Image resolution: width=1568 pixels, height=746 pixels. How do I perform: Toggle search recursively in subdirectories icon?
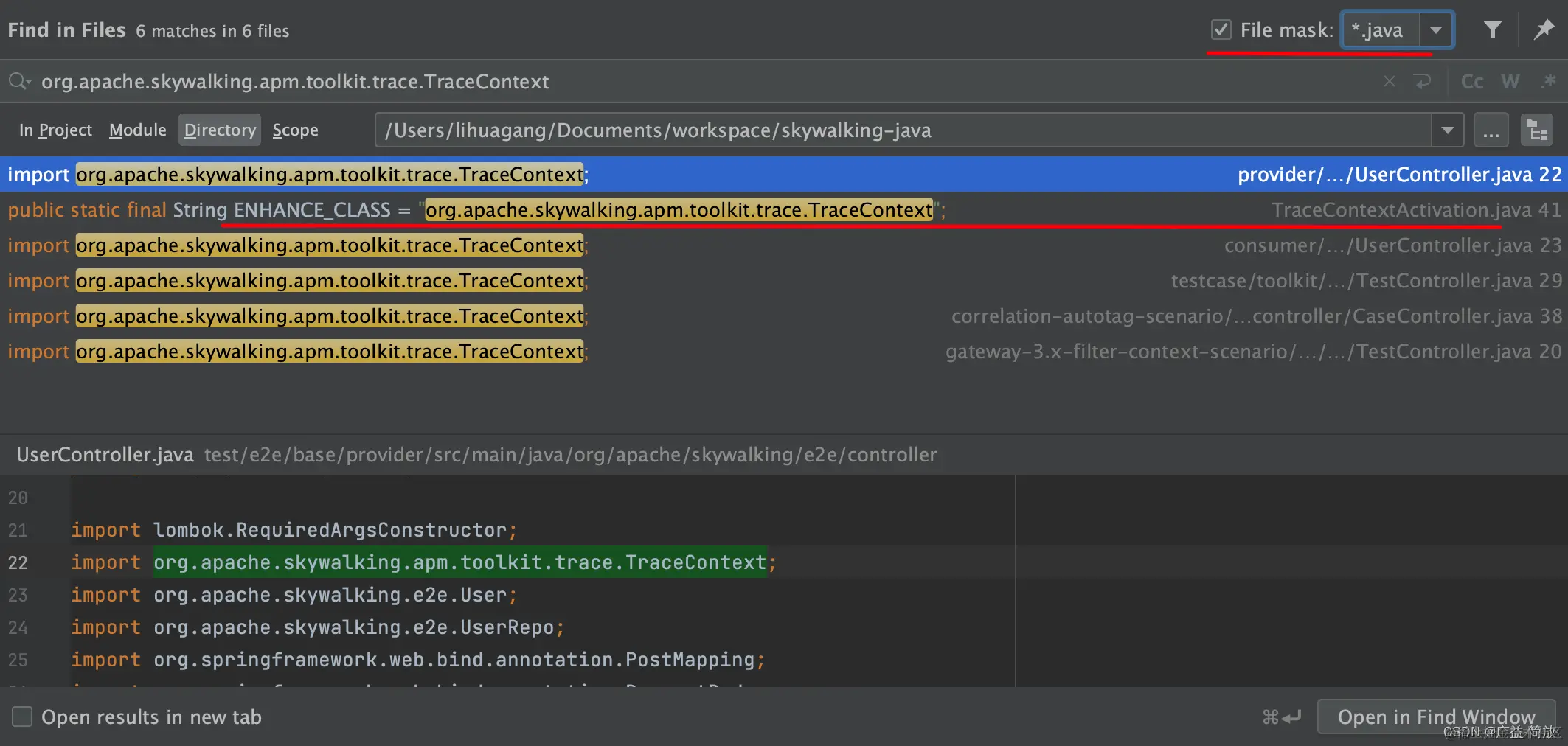[x=1537, y=130]
